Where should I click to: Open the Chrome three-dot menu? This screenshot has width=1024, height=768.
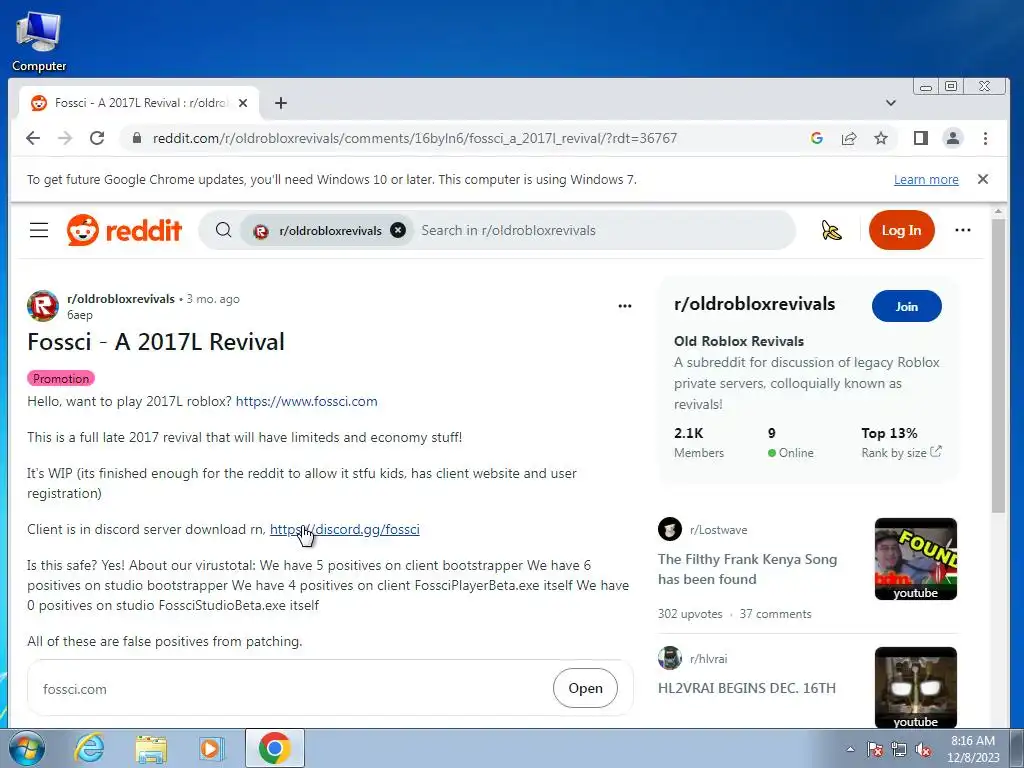(985, 138)
